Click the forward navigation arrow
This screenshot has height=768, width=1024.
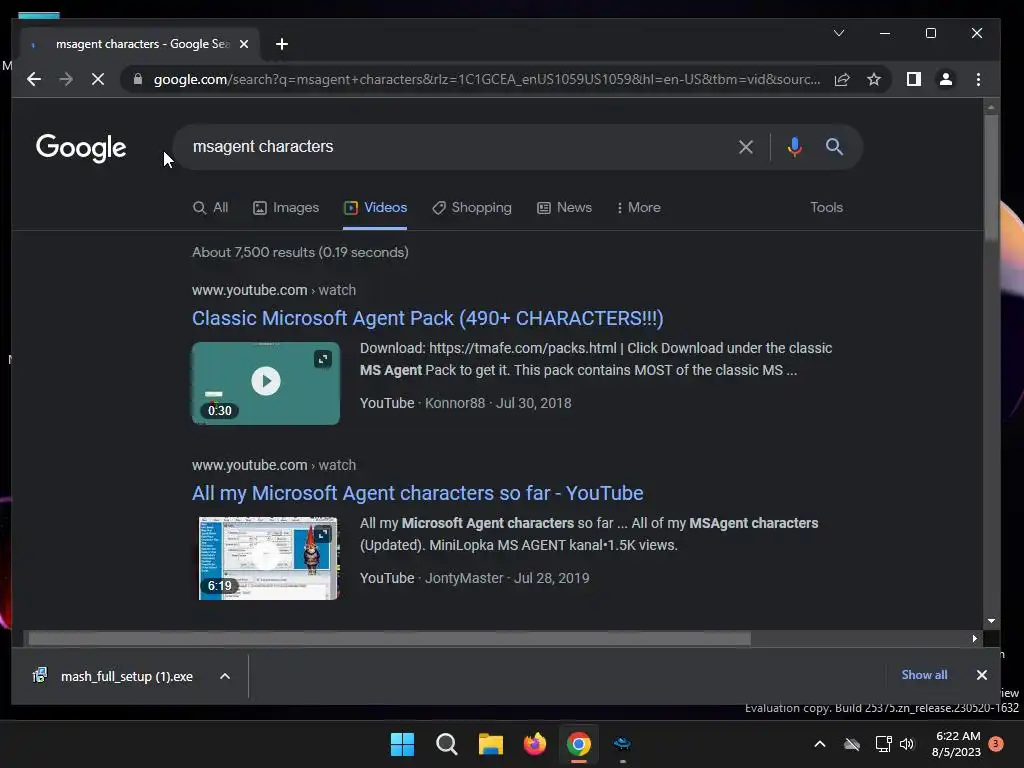pos(66,80)
